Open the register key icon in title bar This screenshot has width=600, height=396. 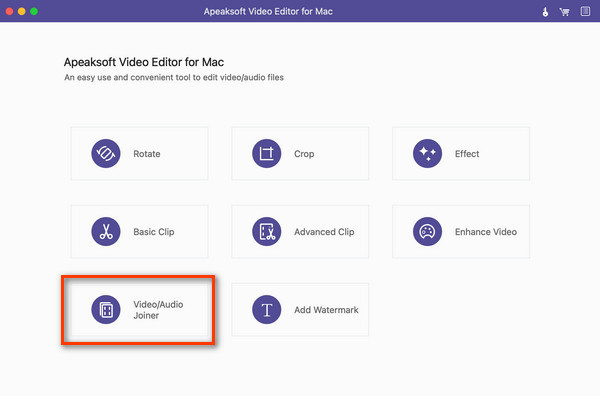[545, 12]
